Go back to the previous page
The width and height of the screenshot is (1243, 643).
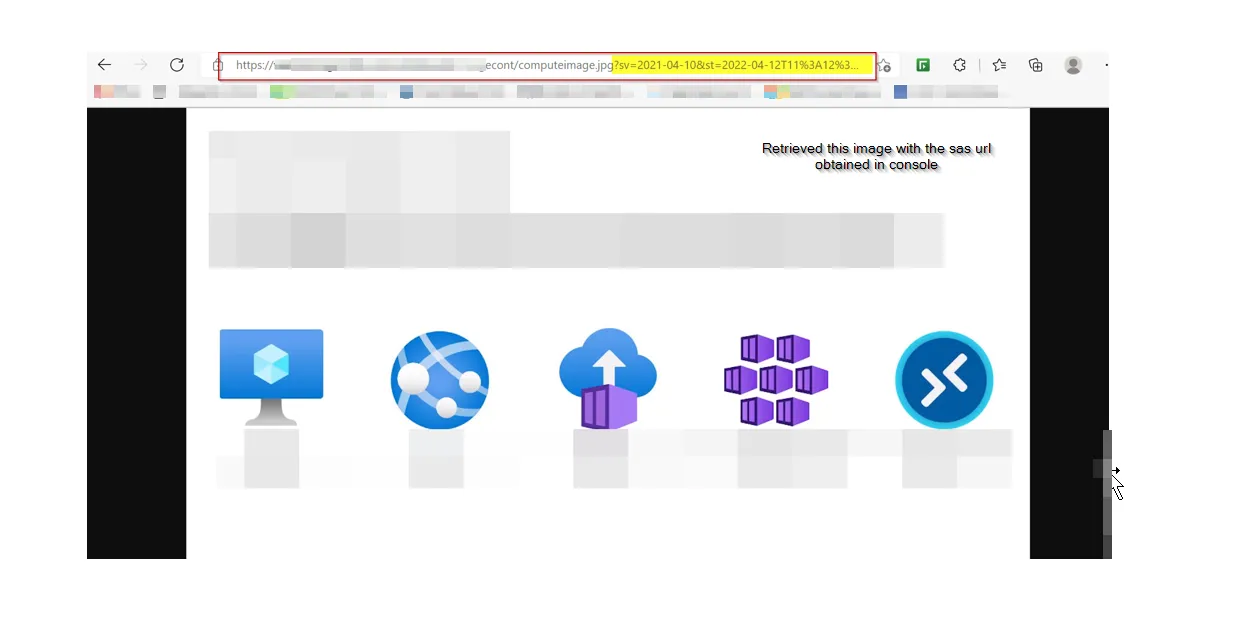tap(104, 65)
